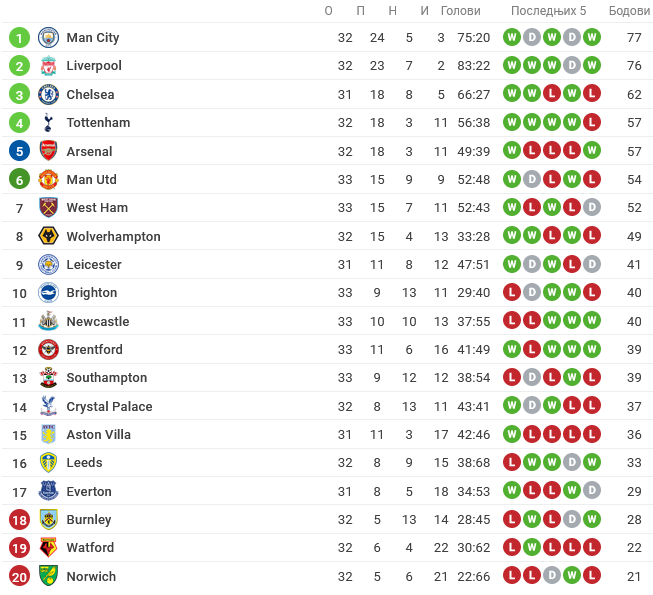The width and height of the screenshot is (653, 595).
Task: Click the Watford club crest
Action: [48, 548]
